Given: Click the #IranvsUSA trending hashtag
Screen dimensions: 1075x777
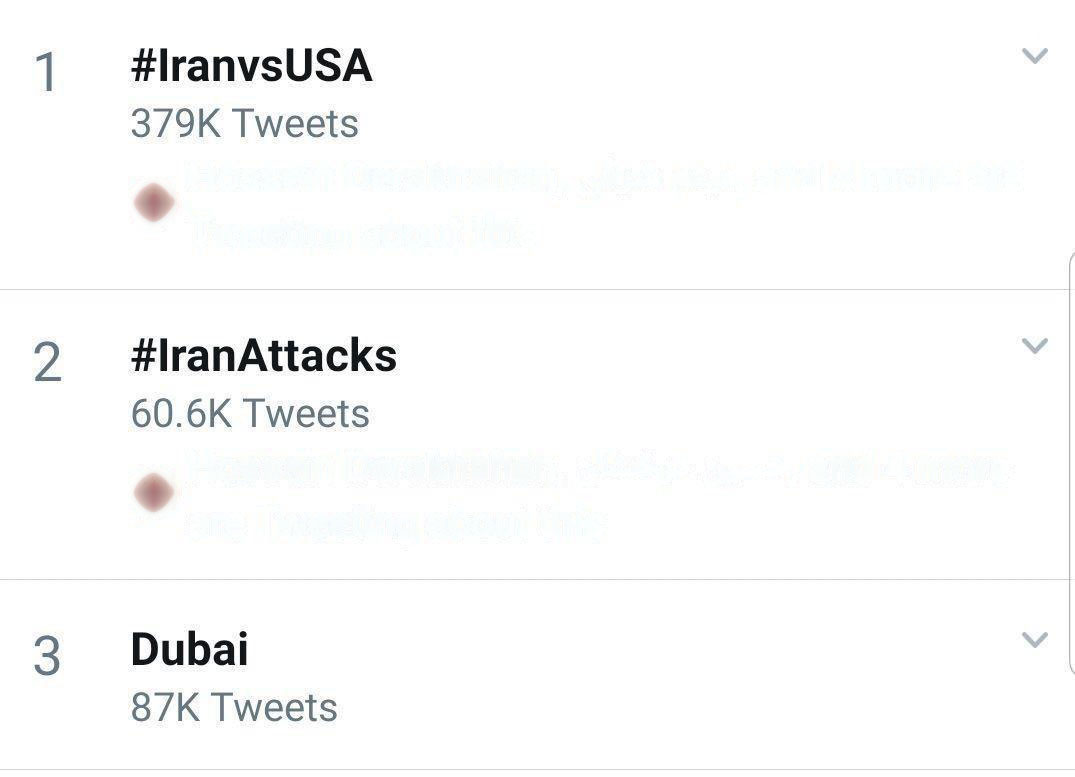Looking at the screenshot, I should [250, 66].
